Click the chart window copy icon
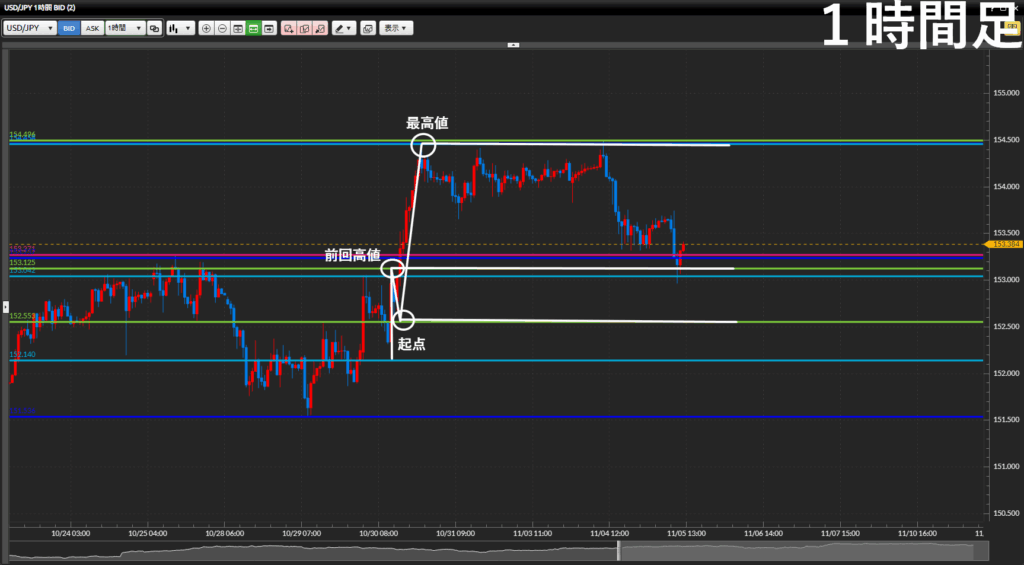 [x=367, y=29]
